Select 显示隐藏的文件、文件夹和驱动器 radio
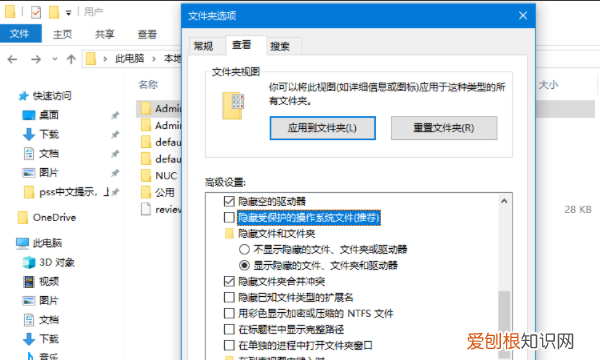 [244, 265]
